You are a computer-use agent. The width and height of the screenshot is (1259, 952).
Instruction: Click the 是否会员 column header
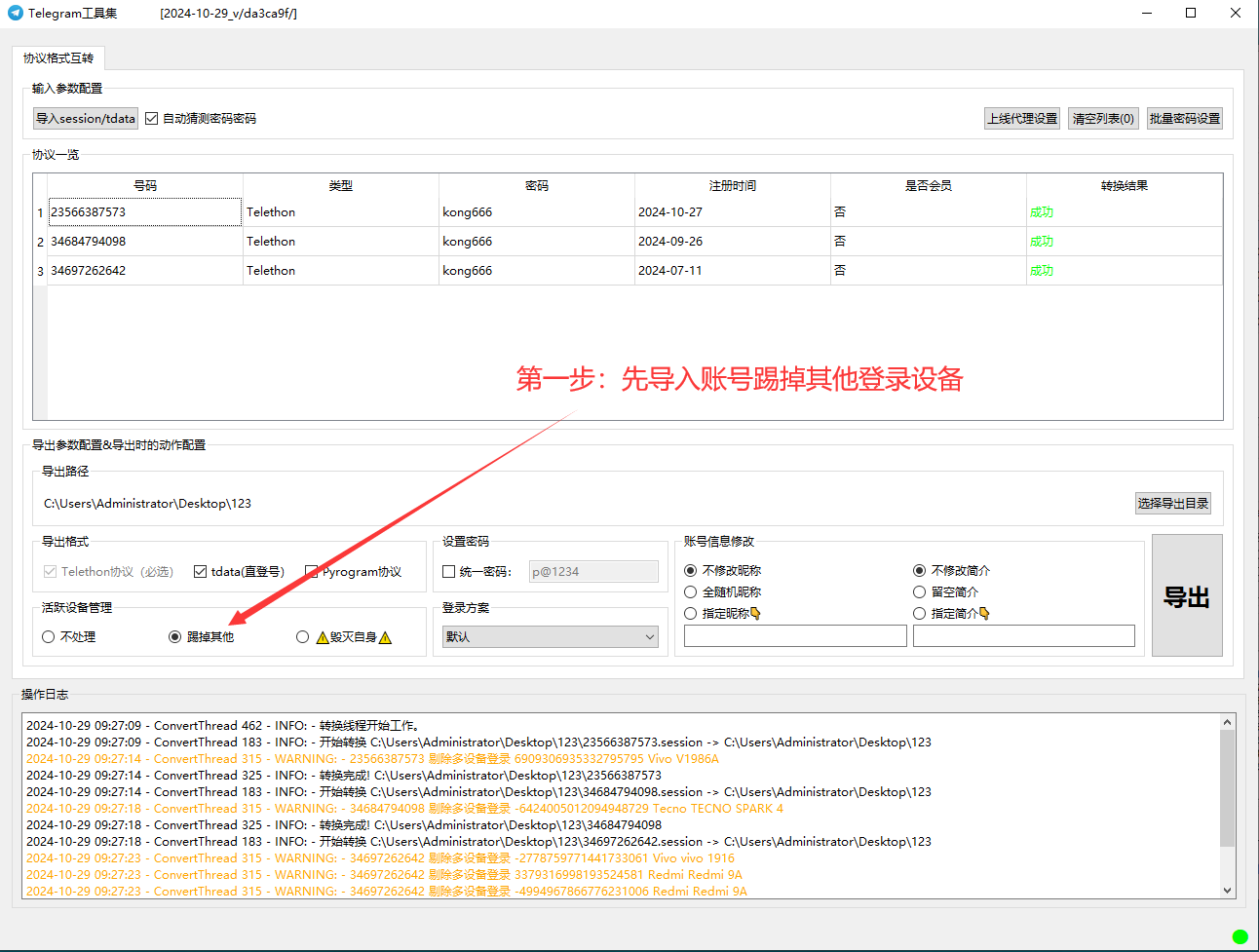click(x=929, y=185)
